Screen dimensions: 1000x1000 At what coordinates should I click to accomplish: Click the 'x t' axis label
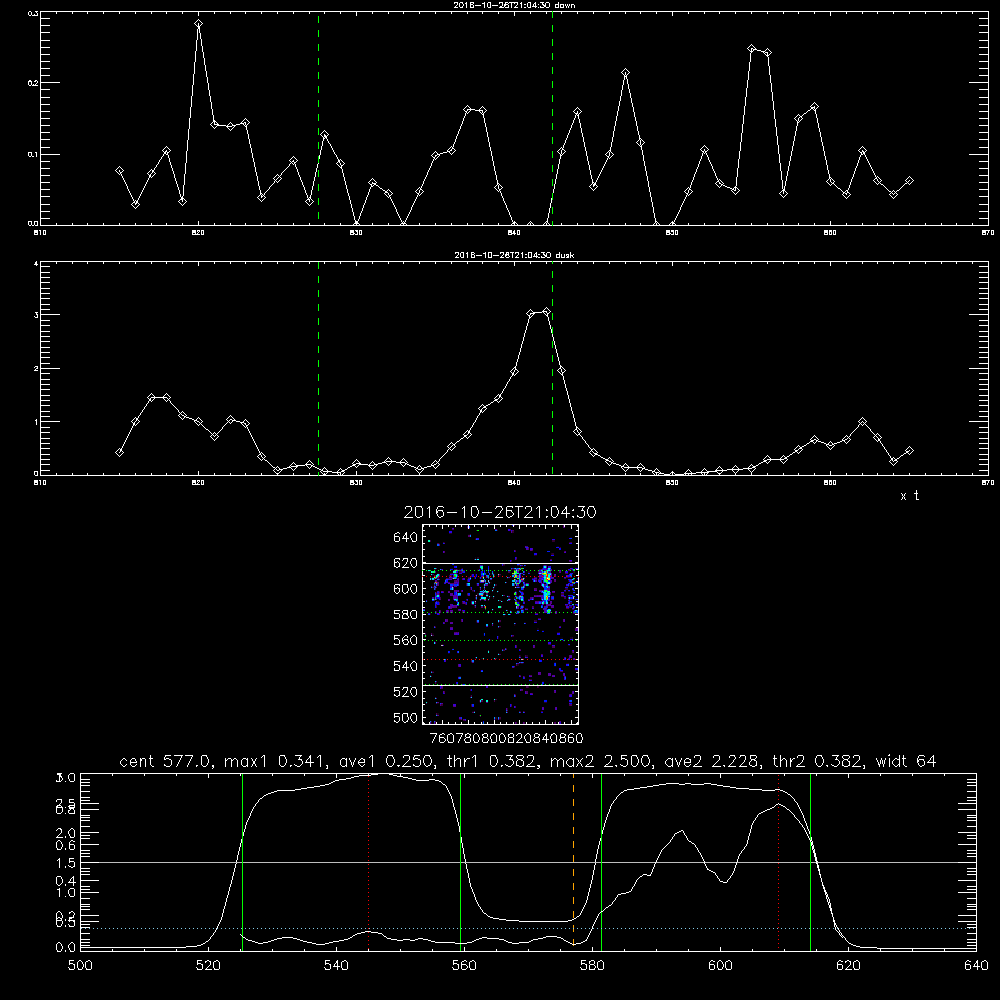pos(909,496)
